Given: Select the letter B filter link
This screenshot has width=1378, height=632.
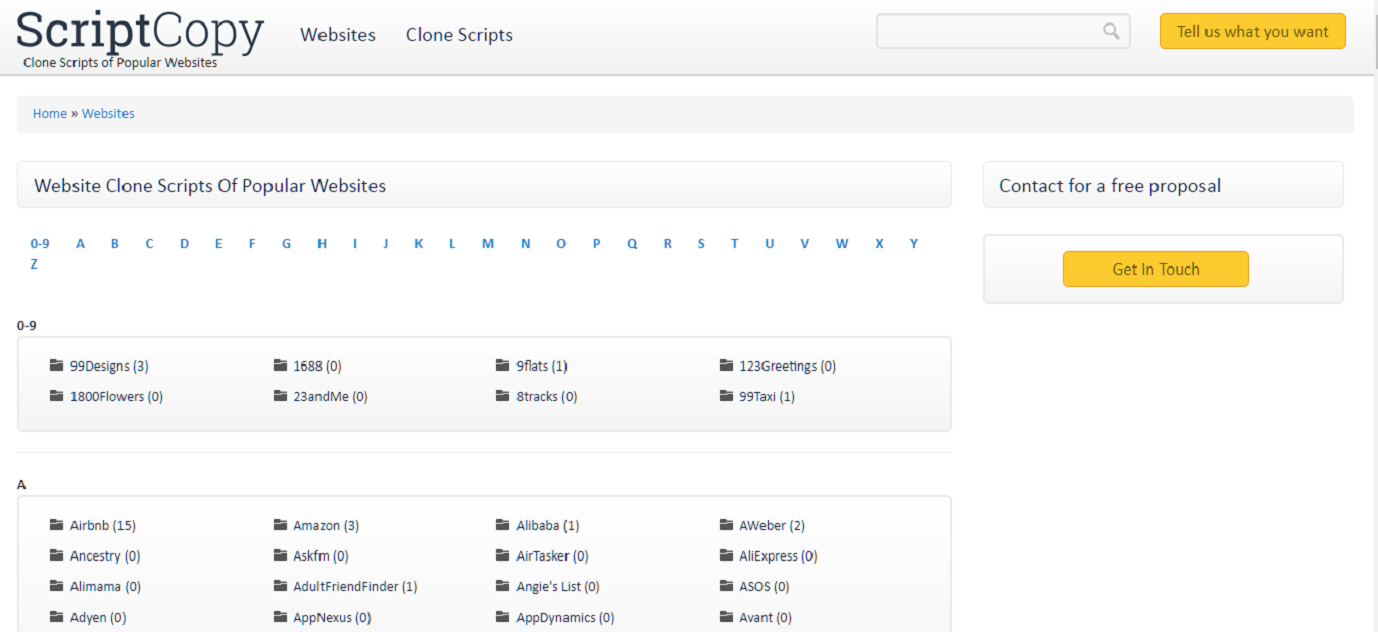Looking at the screenshot, I should click(x=114, y=243).
